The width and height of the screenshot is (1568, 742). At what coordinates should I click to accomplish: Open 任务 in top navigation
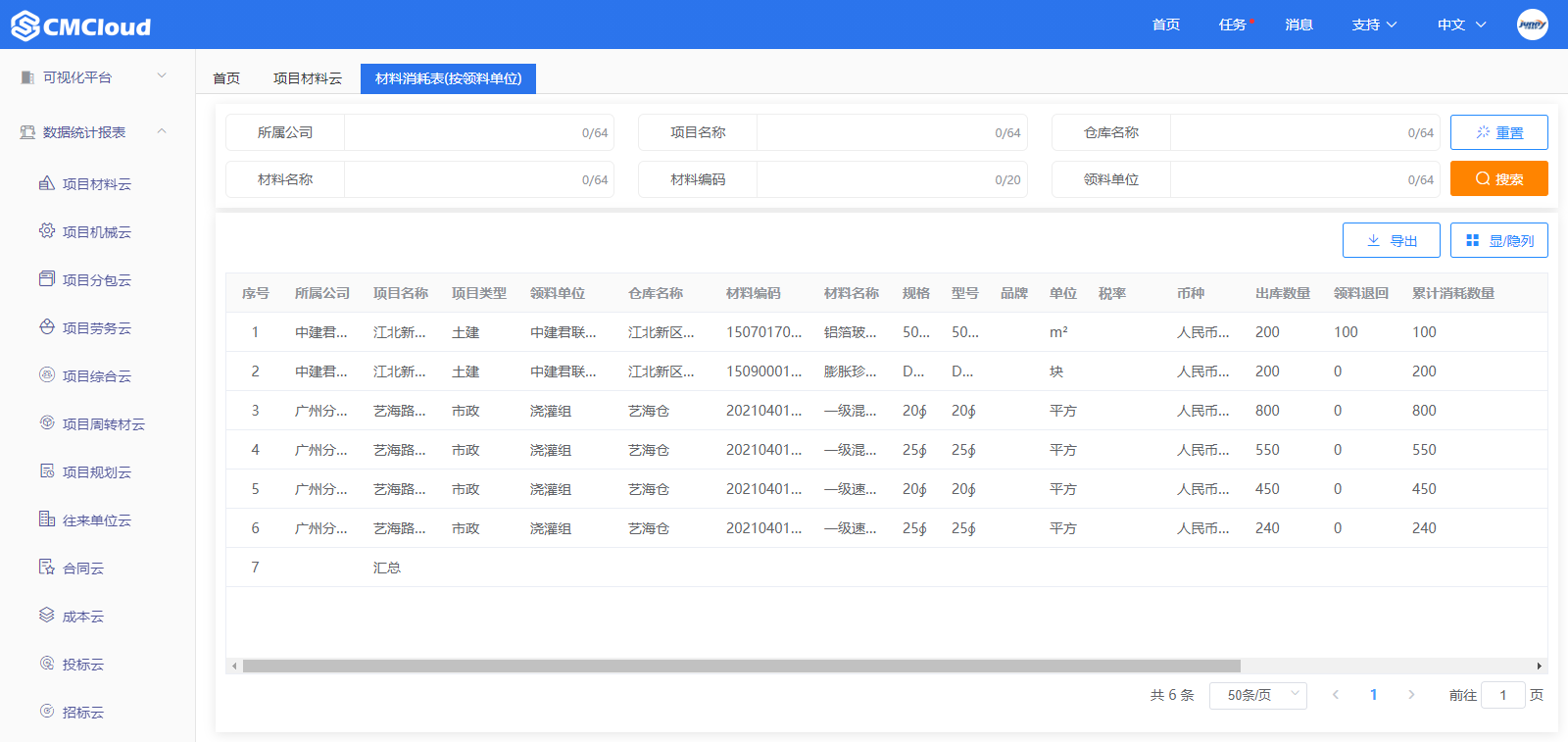[1233, 25]
